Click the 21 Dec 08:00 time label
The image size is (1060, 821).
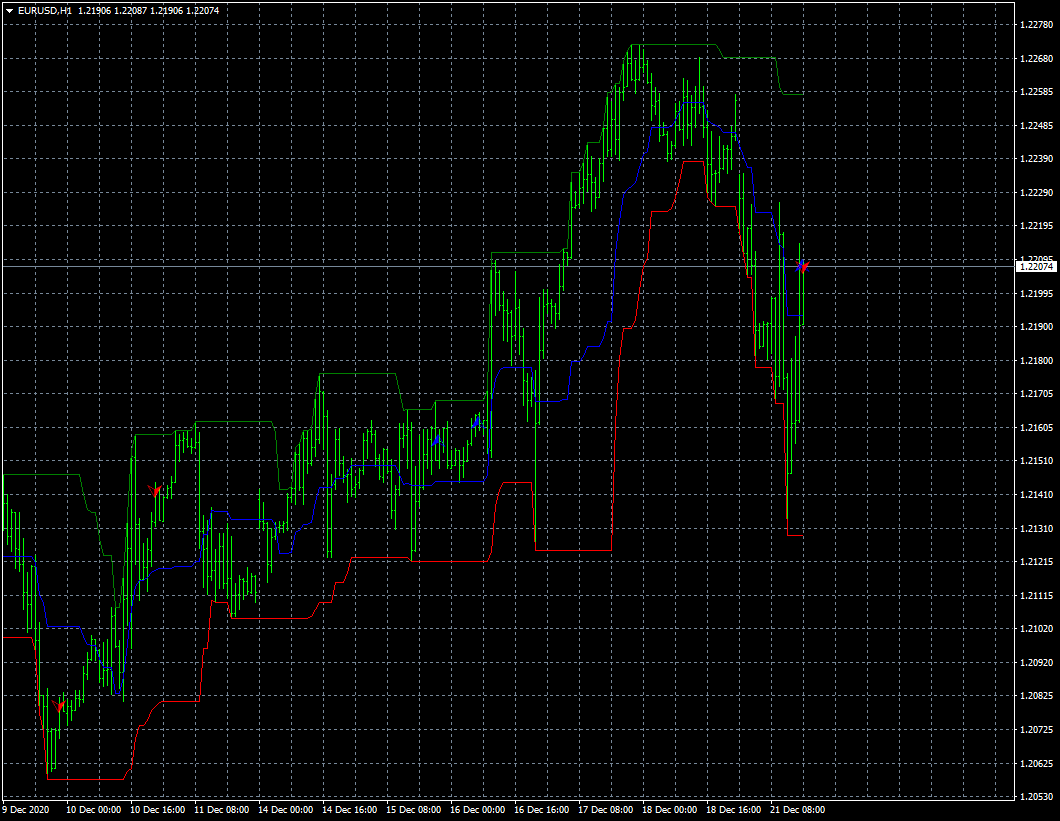click(798, 810)
